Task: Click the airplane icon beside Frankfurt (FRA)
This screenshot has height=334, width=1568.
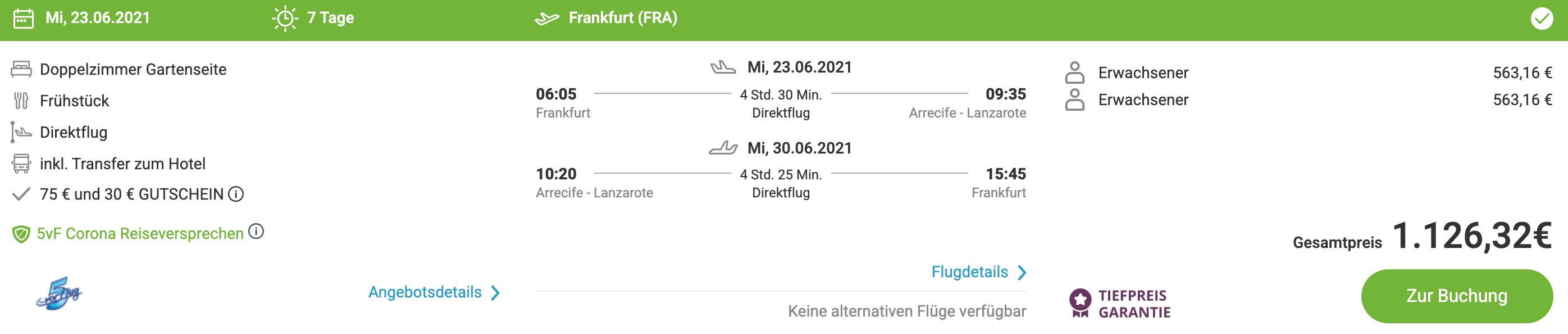Action: click(546, 19)
